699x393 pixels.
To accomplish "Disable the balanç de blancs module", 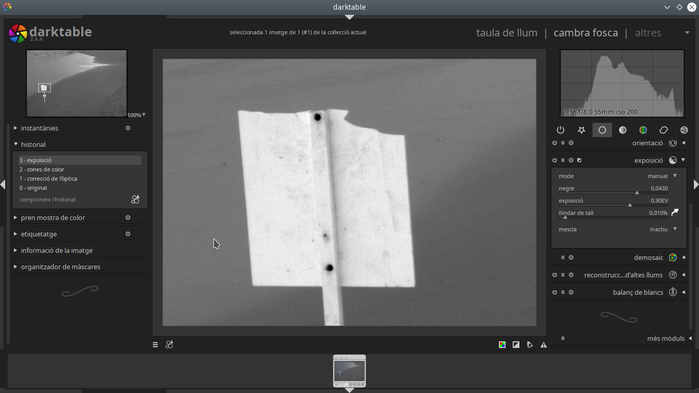I will (555, 293).
